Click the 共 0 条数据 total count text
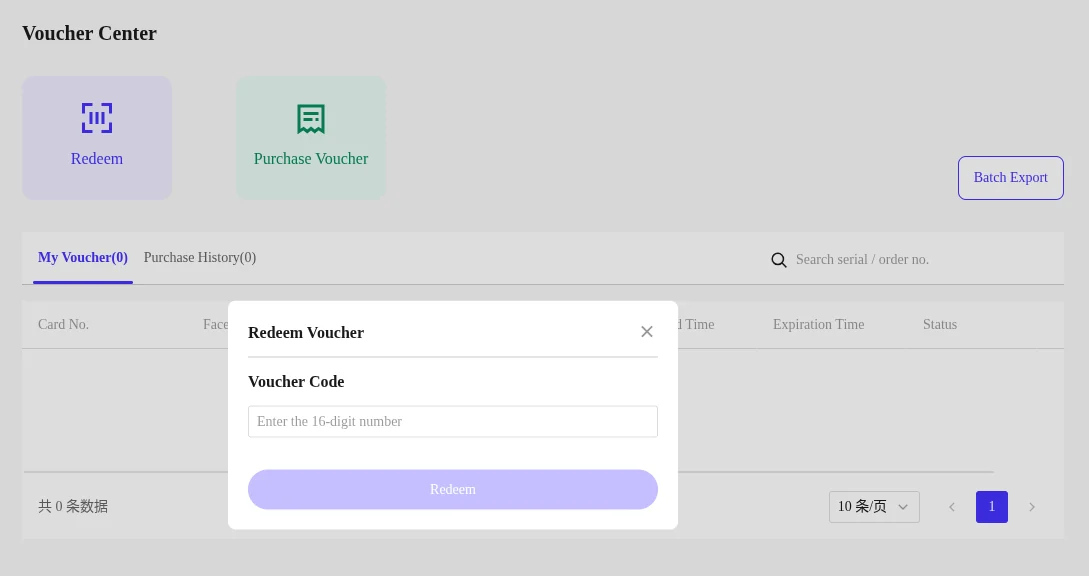Image resolution: width=1089 pixels, height=576 pixels. (x=73, y=507)
